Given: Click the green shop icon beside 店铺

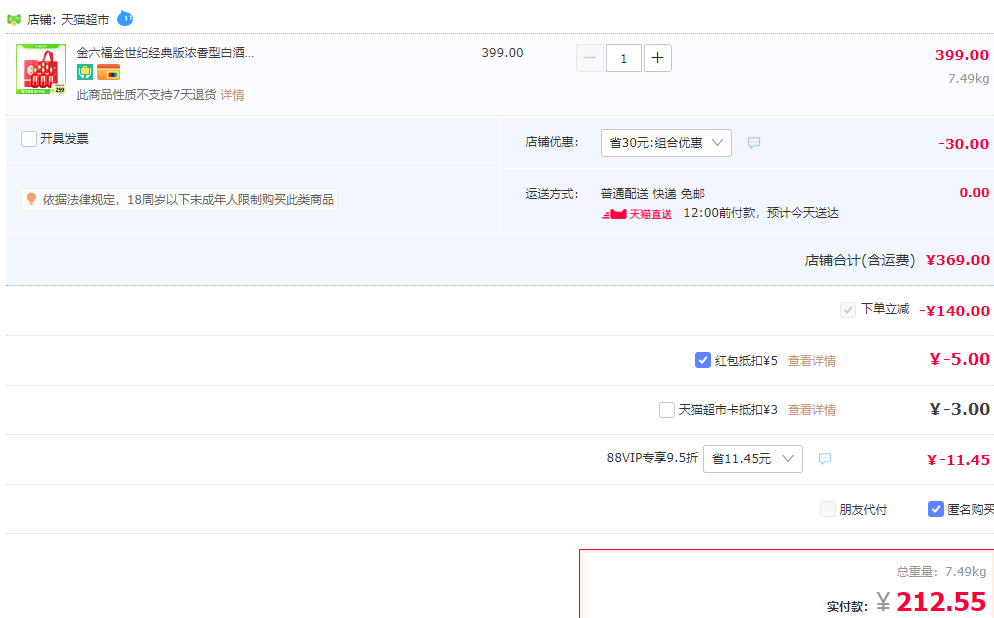Looking at the screenshot, I should coord(13,20).
